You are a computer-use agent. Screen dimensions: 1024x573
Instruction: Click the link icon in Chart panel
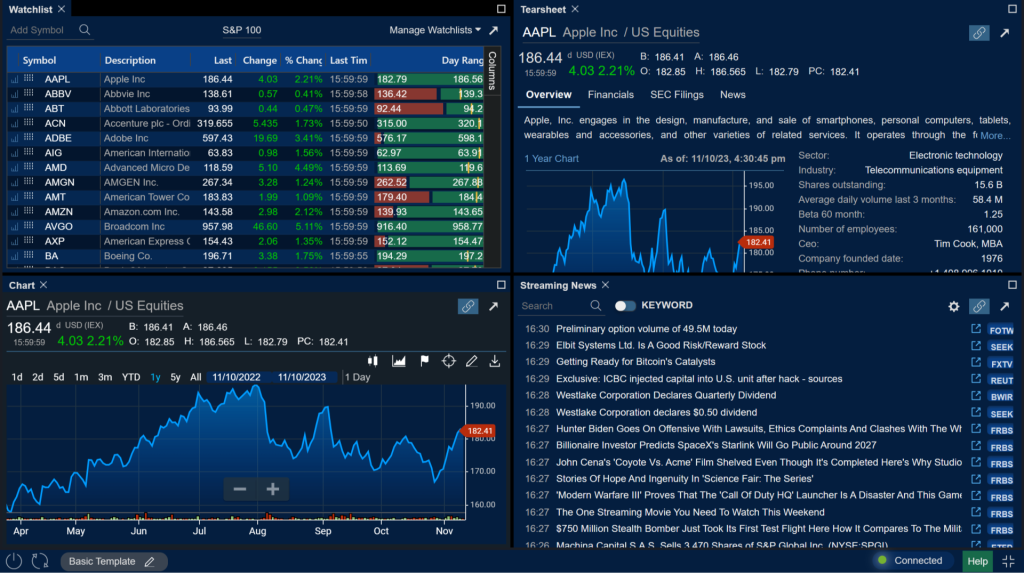pos(468,306)
